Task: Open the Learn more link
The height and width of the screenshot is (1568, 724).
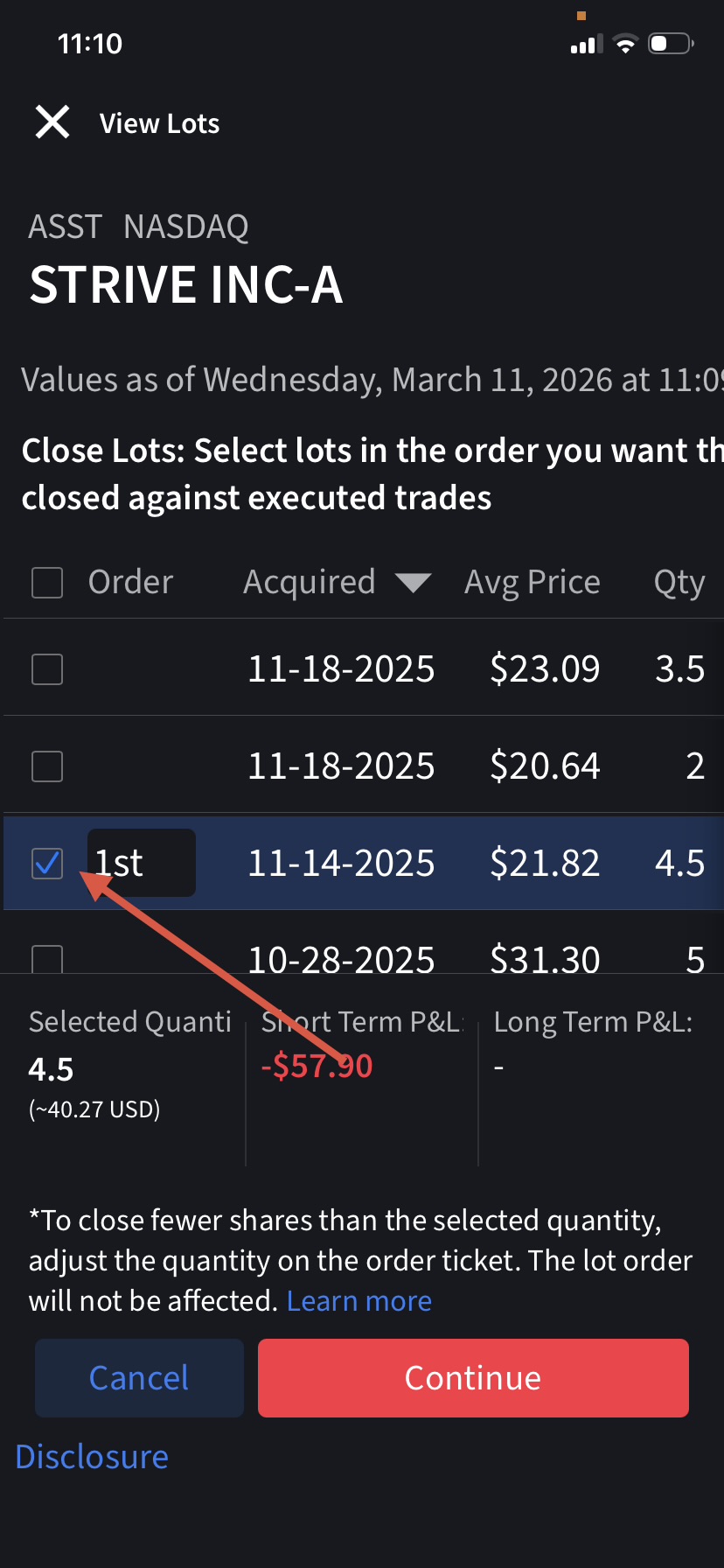Action: (x=359, y=1301)
